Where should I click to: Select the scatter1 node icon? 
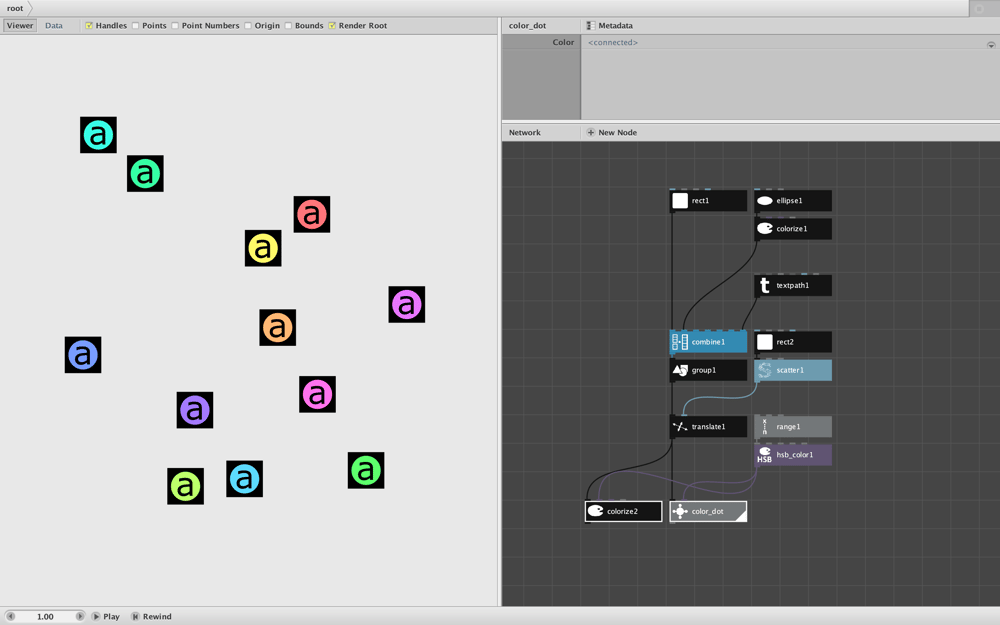[764, 370]
